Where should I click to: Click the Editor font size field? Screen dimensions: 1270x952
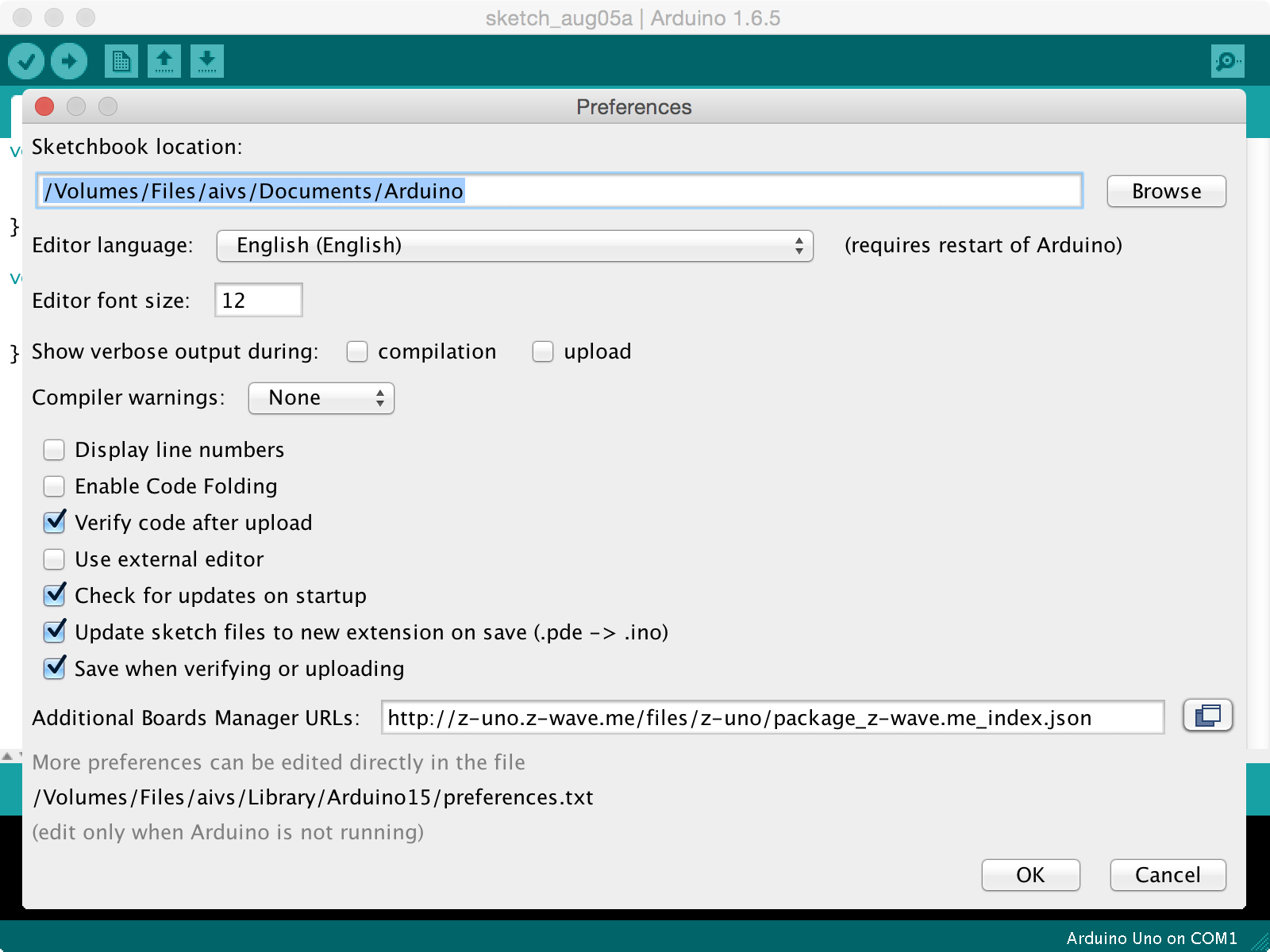[x=259, y=300]
